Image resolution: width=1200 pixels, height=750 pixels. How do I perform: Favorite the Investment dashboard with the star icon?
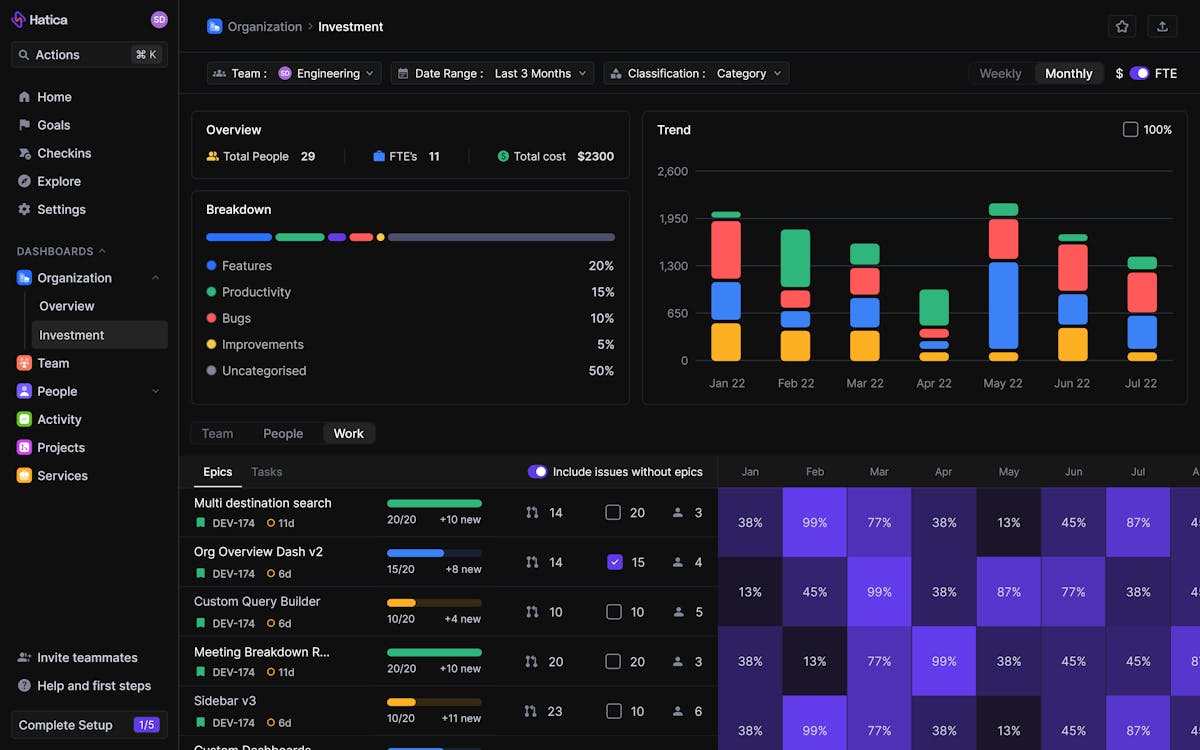(x=1122, y=26)
